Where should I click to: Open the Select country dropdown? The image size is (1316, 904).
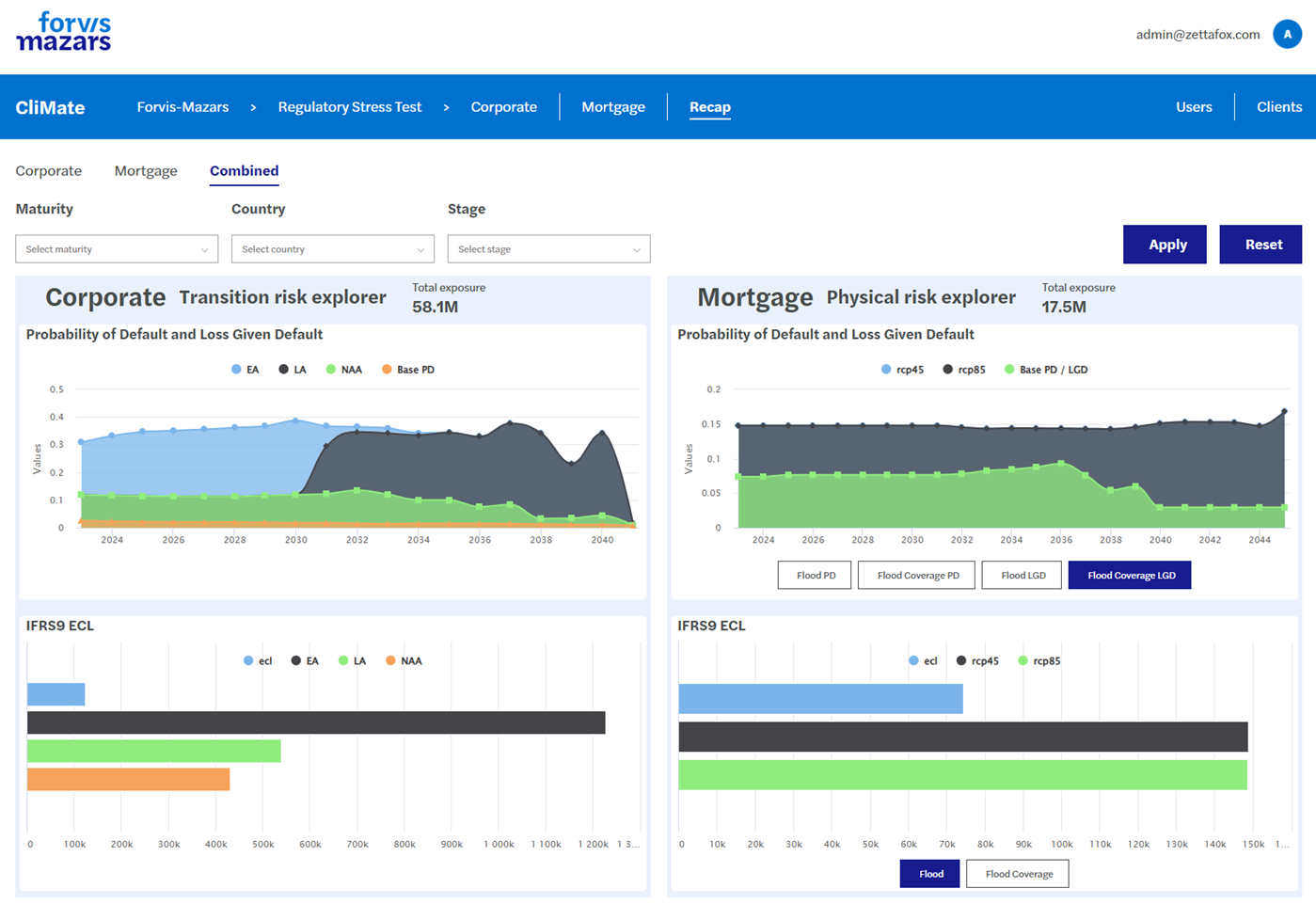(332, 249)
